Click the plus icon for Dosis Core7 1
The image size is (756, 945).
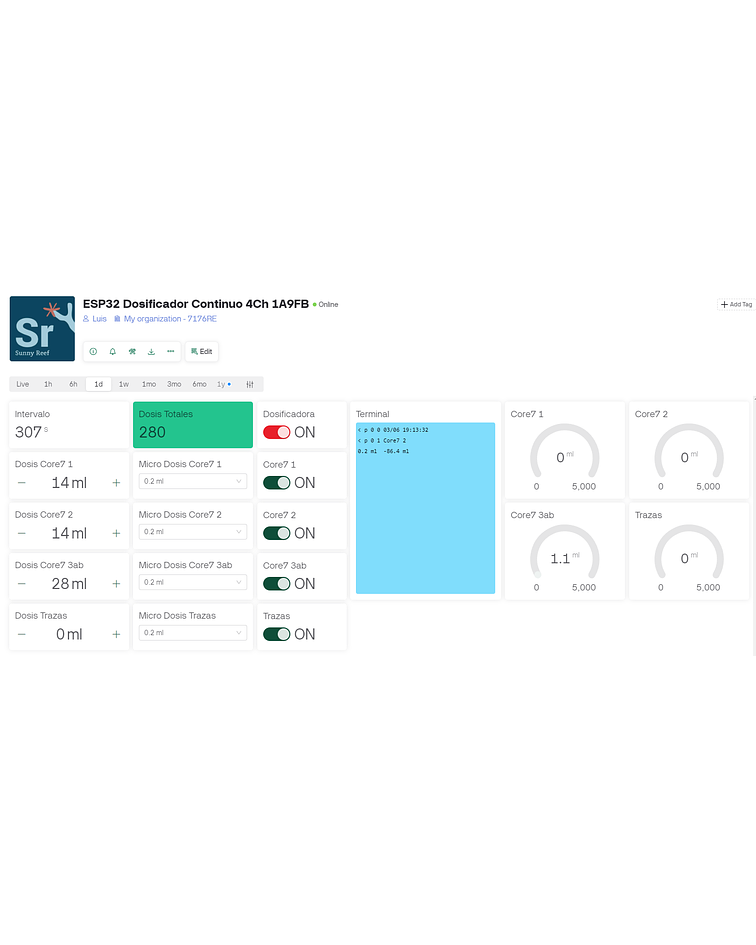tap(116, 483)
